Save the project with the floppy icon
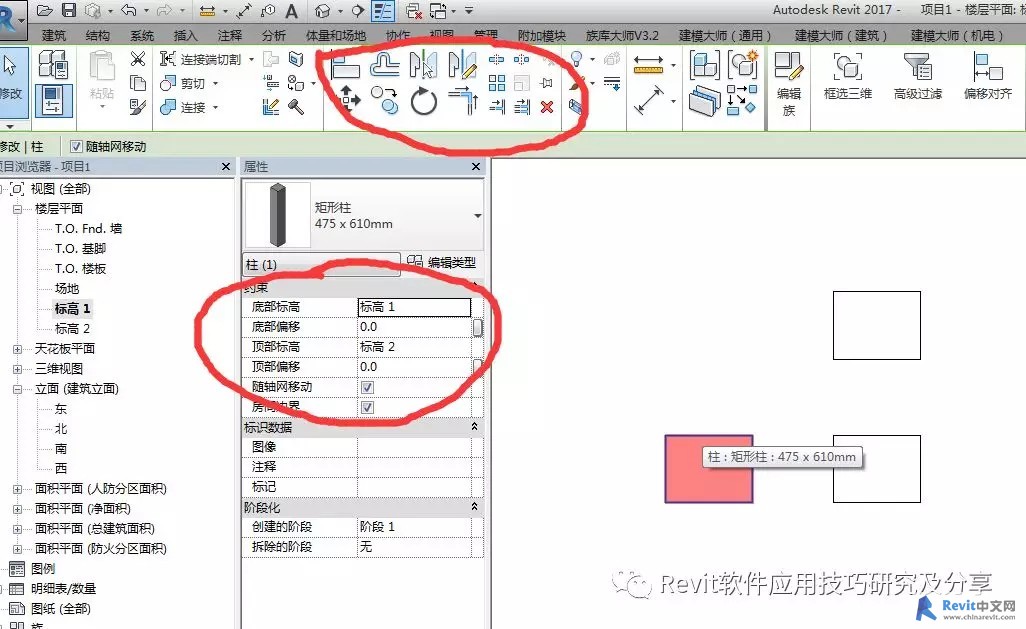 [x=69, y=10]
